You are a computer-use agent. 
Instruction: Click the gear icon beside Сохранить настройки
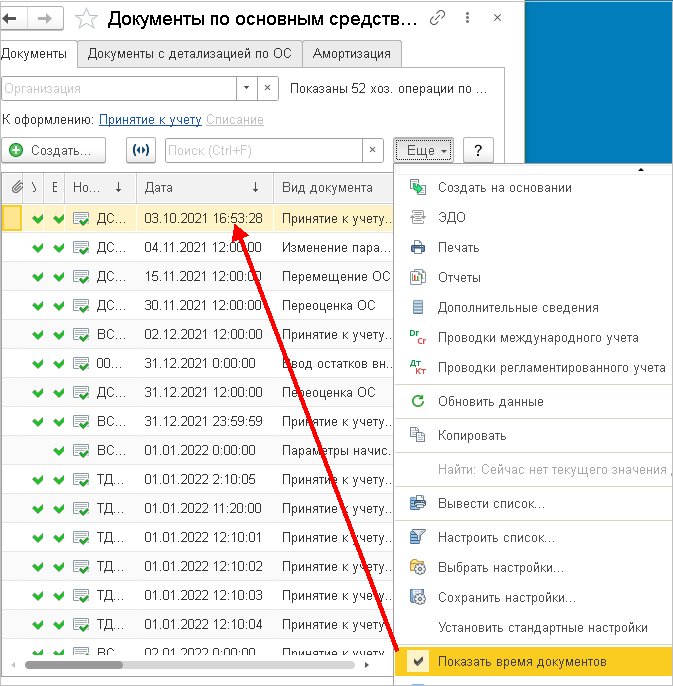(x=417, y=597)
